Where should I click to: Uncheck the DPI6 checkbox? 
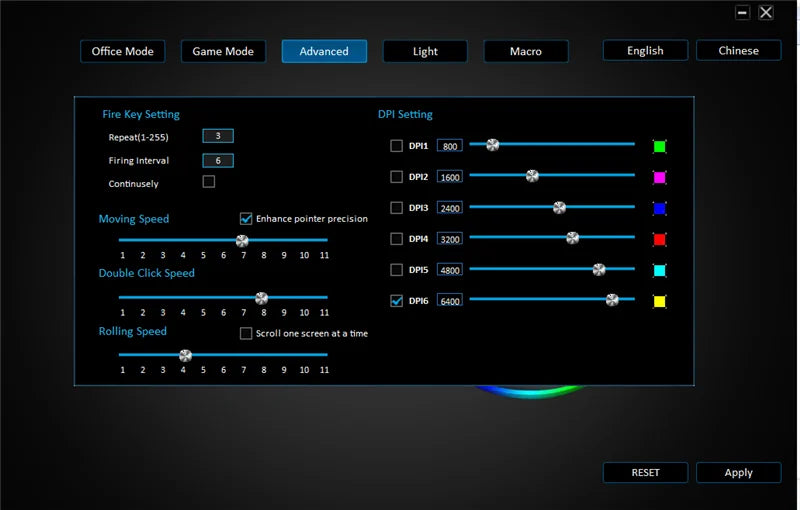(x=396, y=301)
